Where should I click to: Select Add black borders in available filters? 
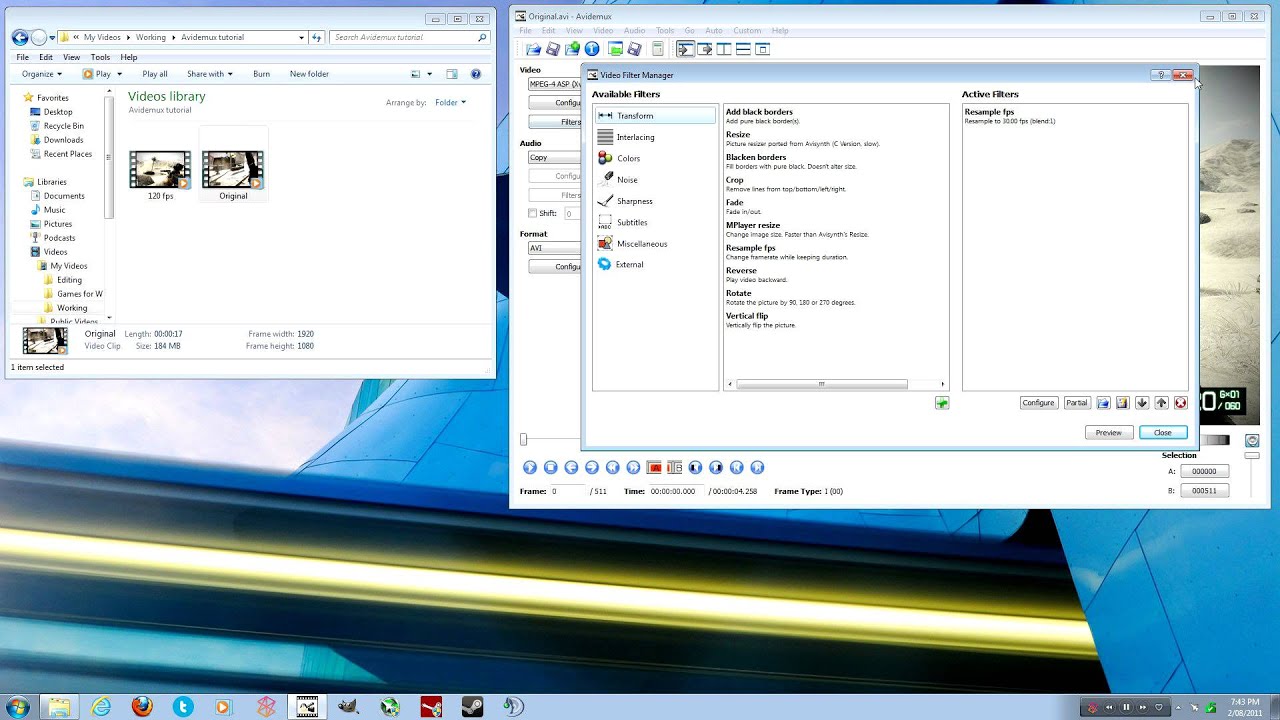759,112
